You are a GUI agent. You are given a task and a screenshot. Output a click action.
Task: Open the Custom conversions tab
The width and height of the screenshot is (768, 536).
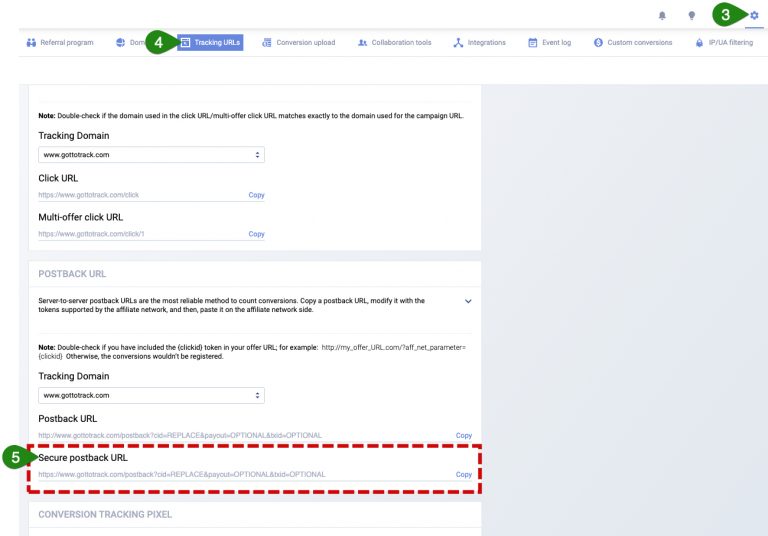[633, 43]
